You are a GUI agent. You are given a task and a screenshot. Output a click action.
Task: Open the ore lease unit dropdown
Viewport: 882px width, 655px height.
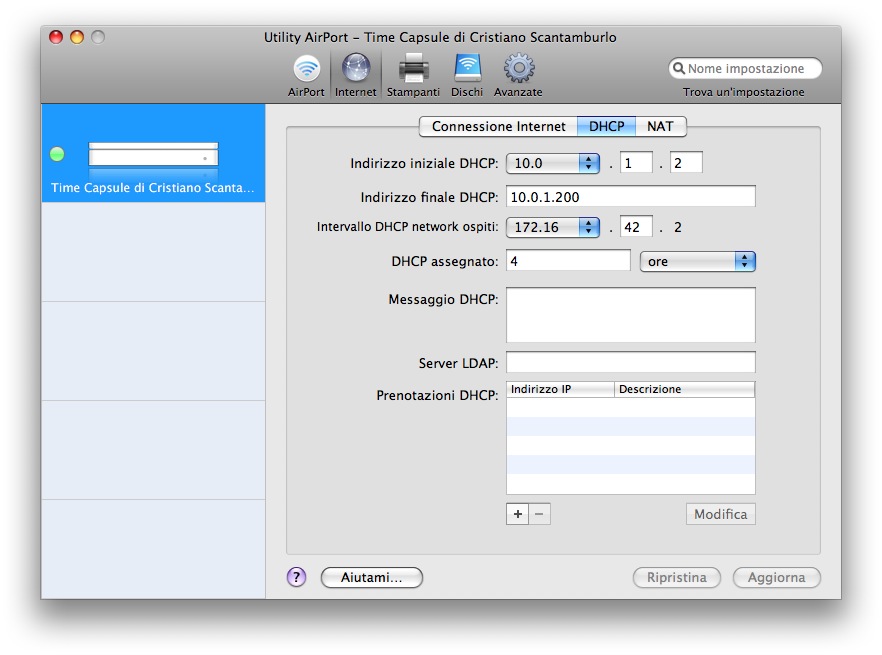coord(698,261)
